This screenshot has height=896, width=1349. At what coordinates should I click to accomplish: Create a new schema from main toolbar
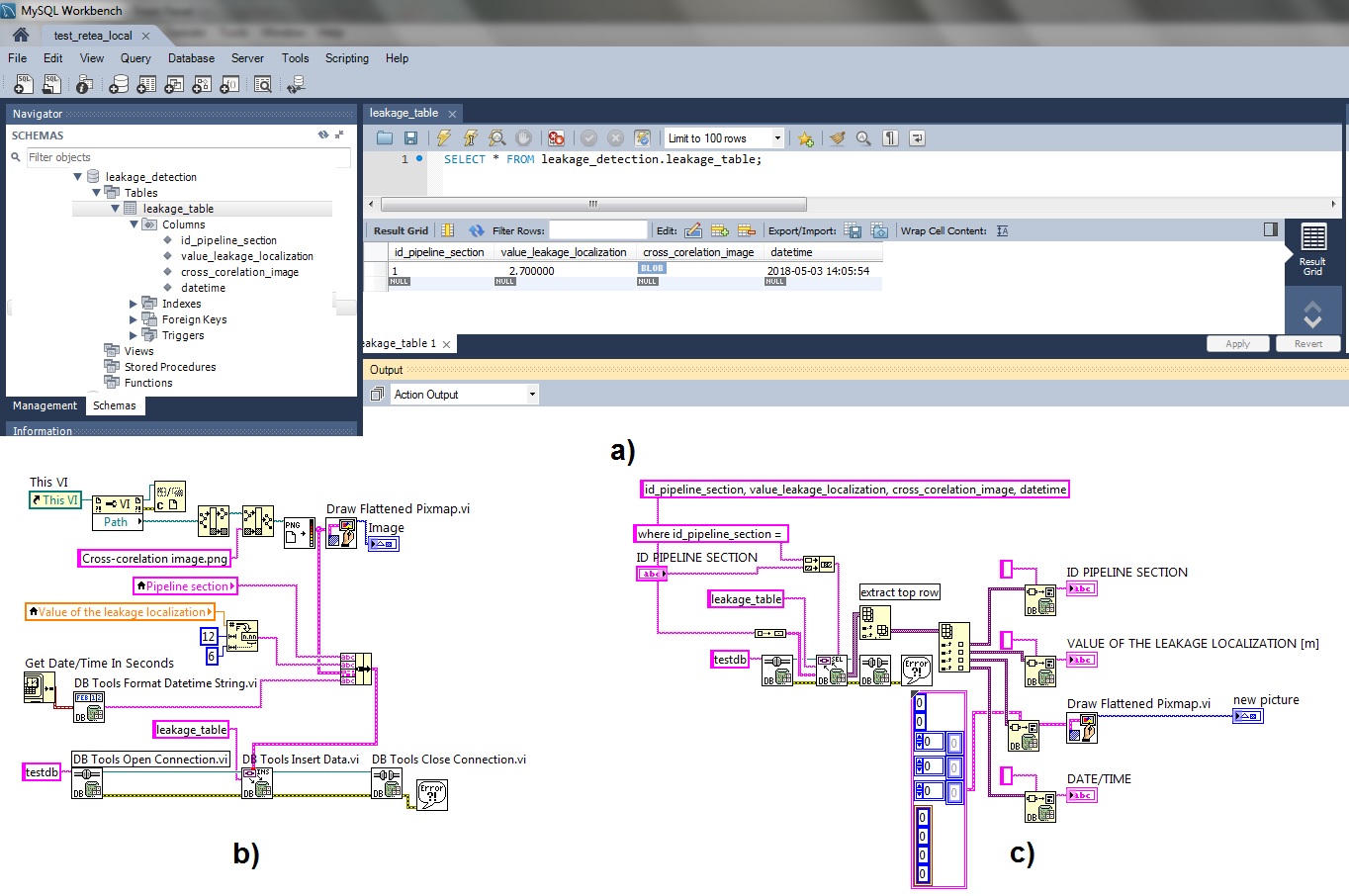[x=119, y=85]
